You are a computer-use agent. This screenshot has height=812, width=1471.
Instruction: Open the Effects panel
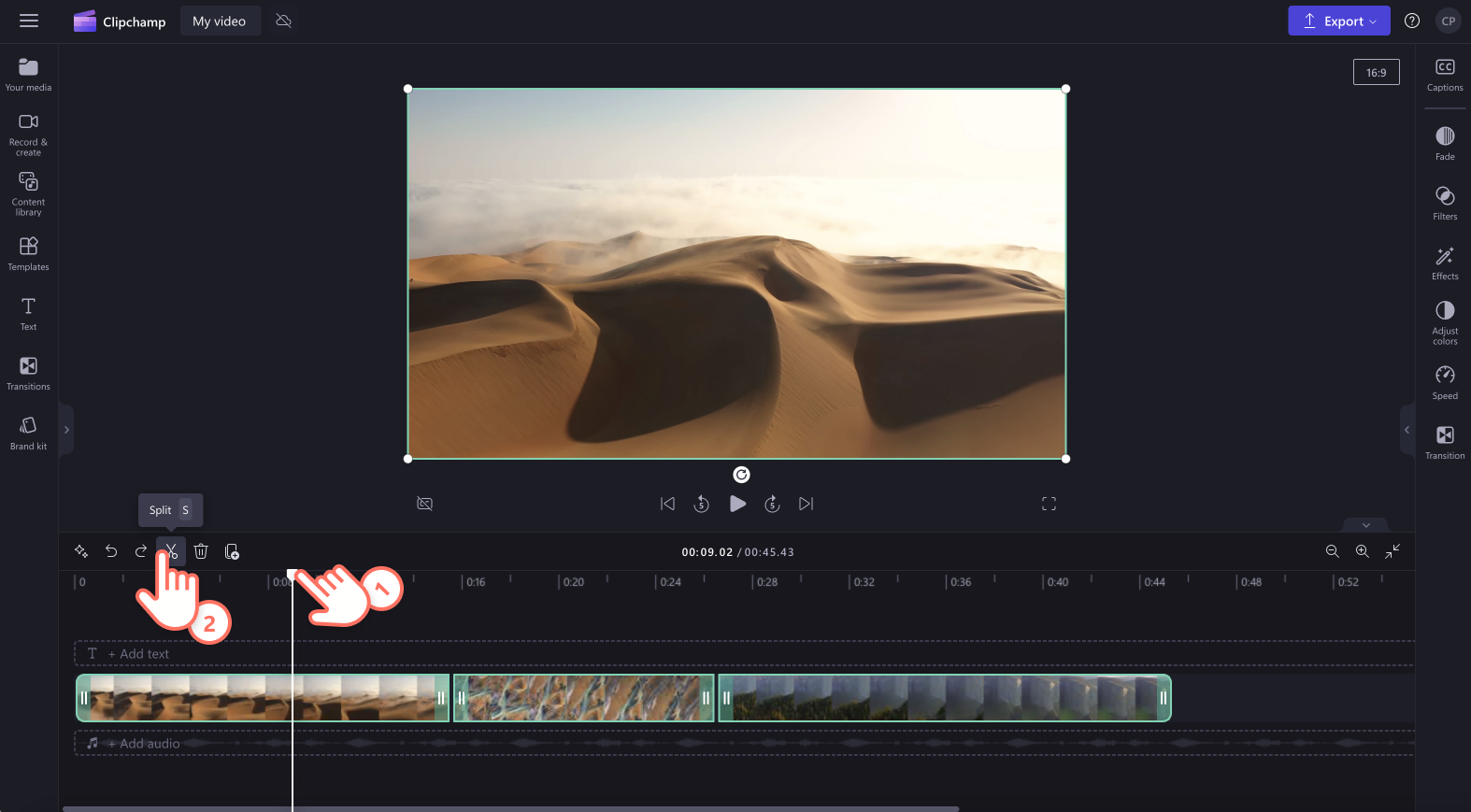click(x=1445, y=264)
